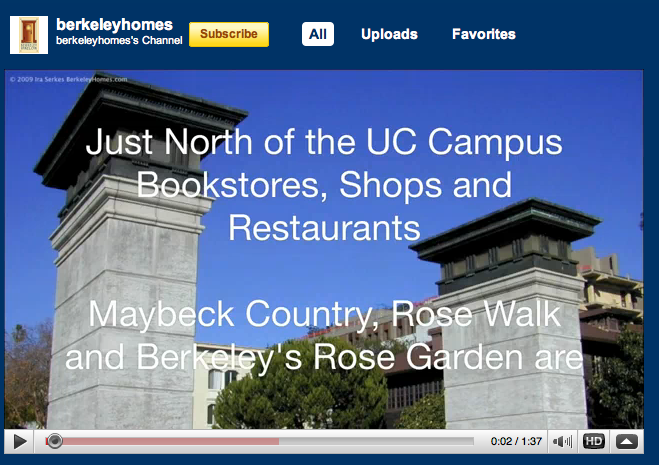Subscribe to the berkeleyhomes channel
659x465 pixels.
229,34
